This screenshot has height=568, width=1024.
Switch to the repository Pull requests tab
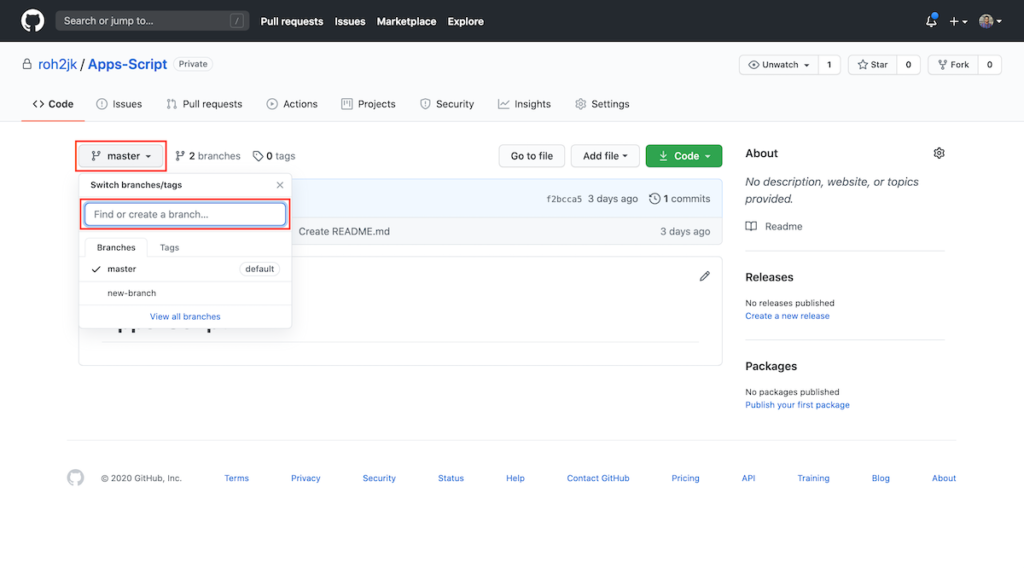point(204,104)
